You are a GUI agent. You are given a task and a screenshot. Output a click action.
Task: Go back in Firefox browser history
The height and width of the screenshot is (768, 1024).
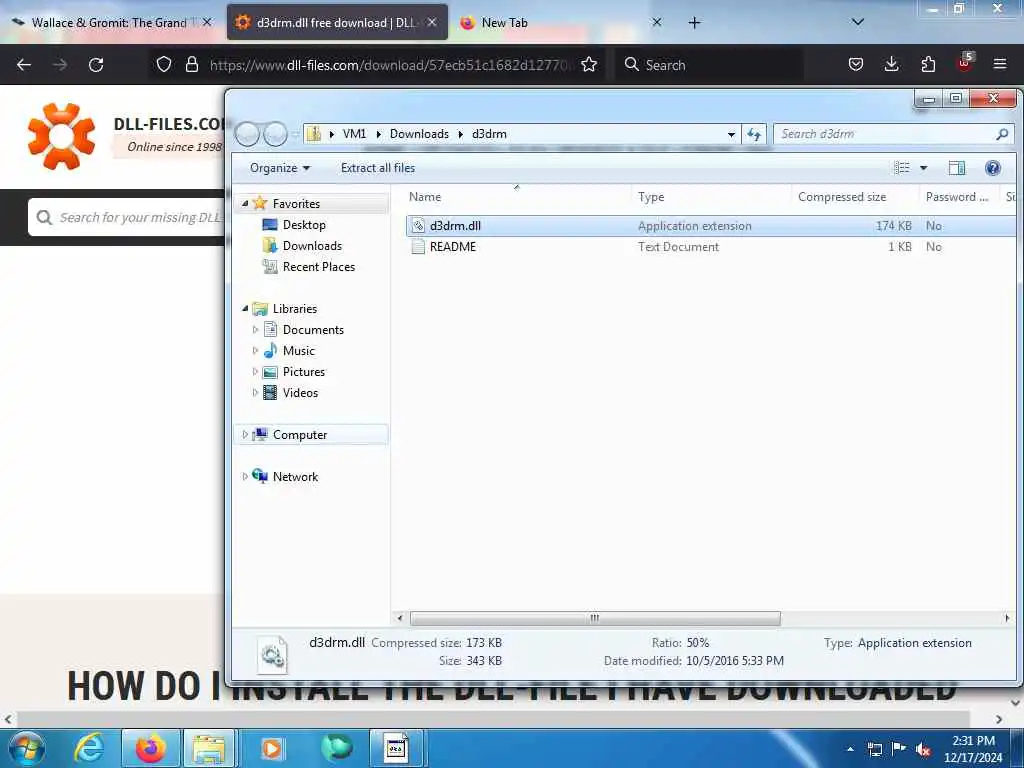[24, 65]
